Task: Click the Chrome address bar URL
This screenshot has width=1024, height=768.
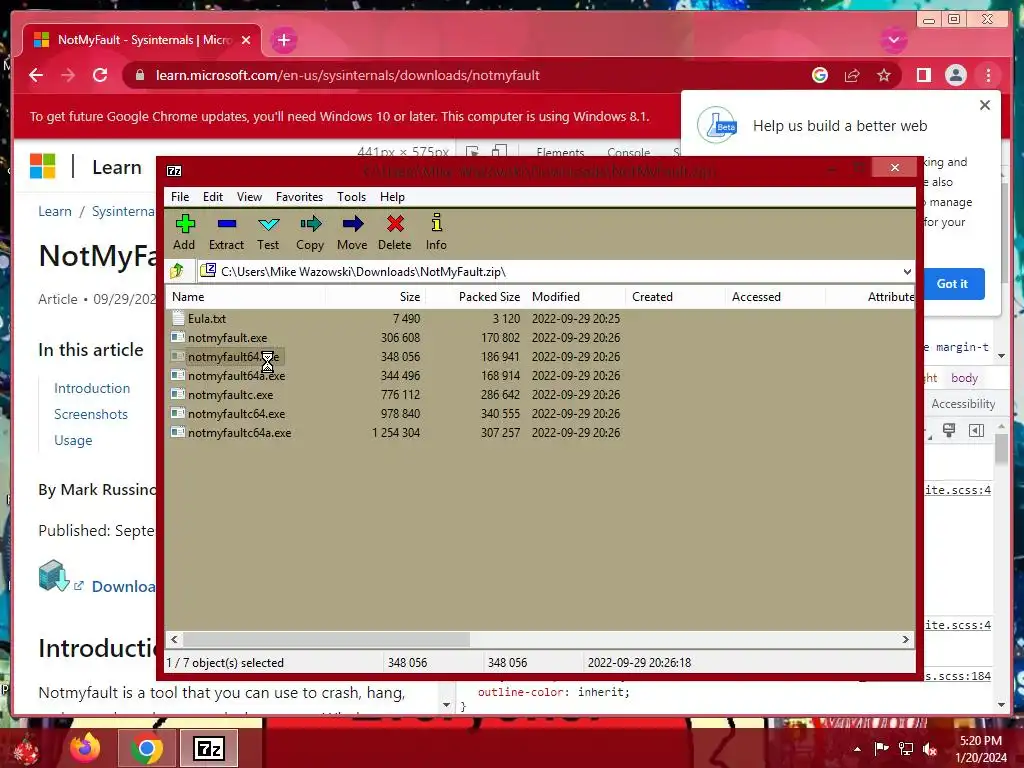Action: (347, 75)
